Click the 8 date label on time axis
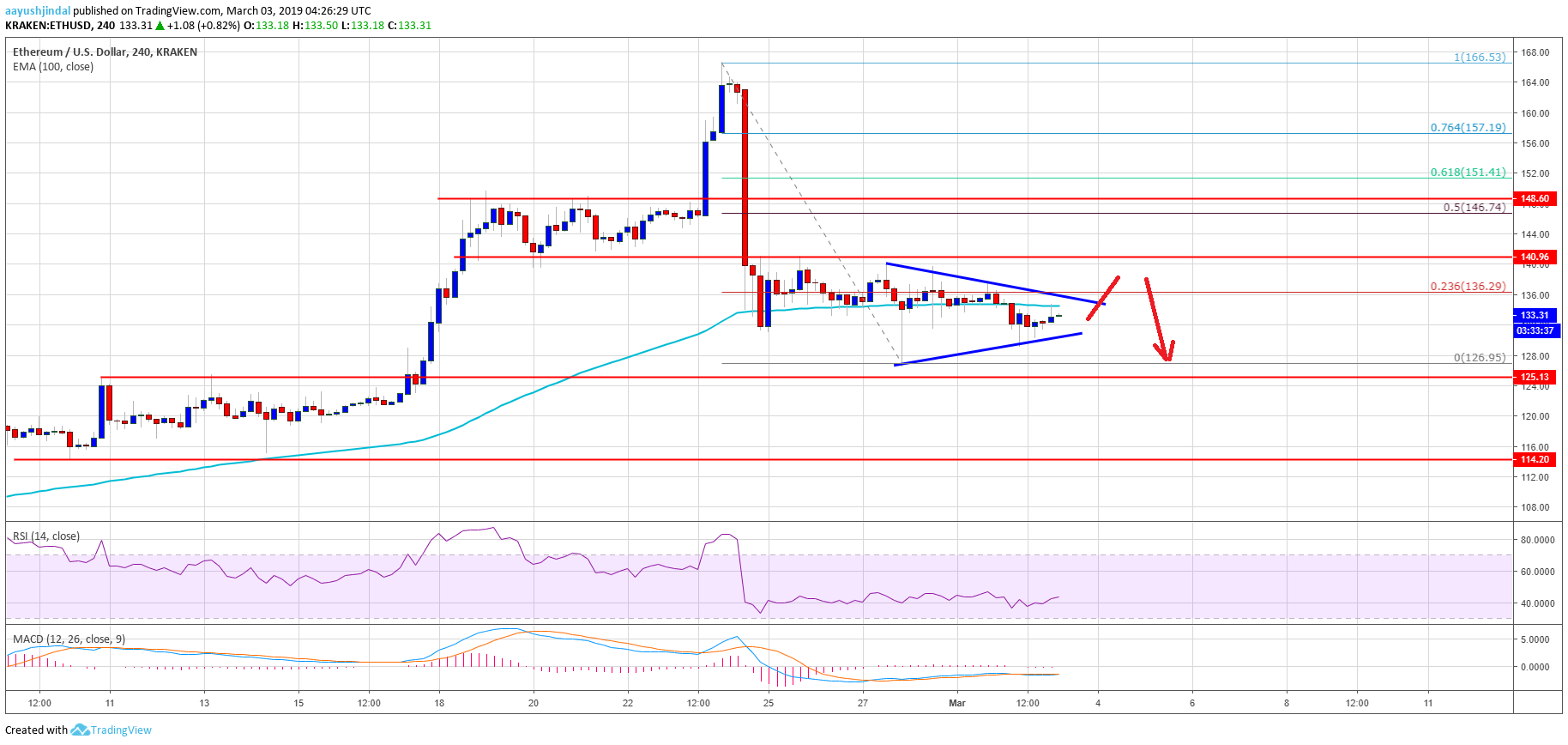 tap(1287, 704)
